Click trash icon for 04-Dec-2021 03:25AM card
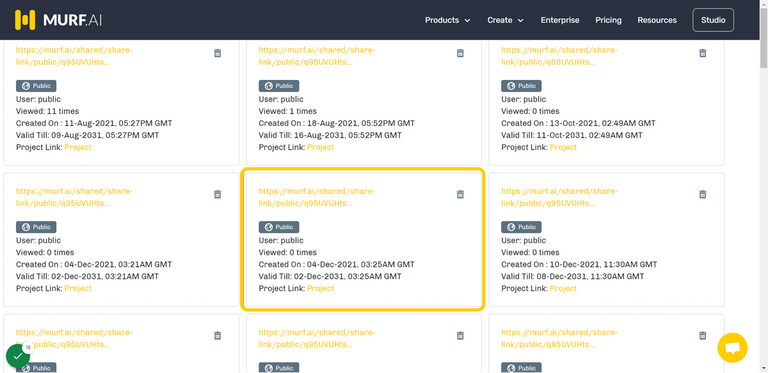768x373 pixels. [460, 194]
